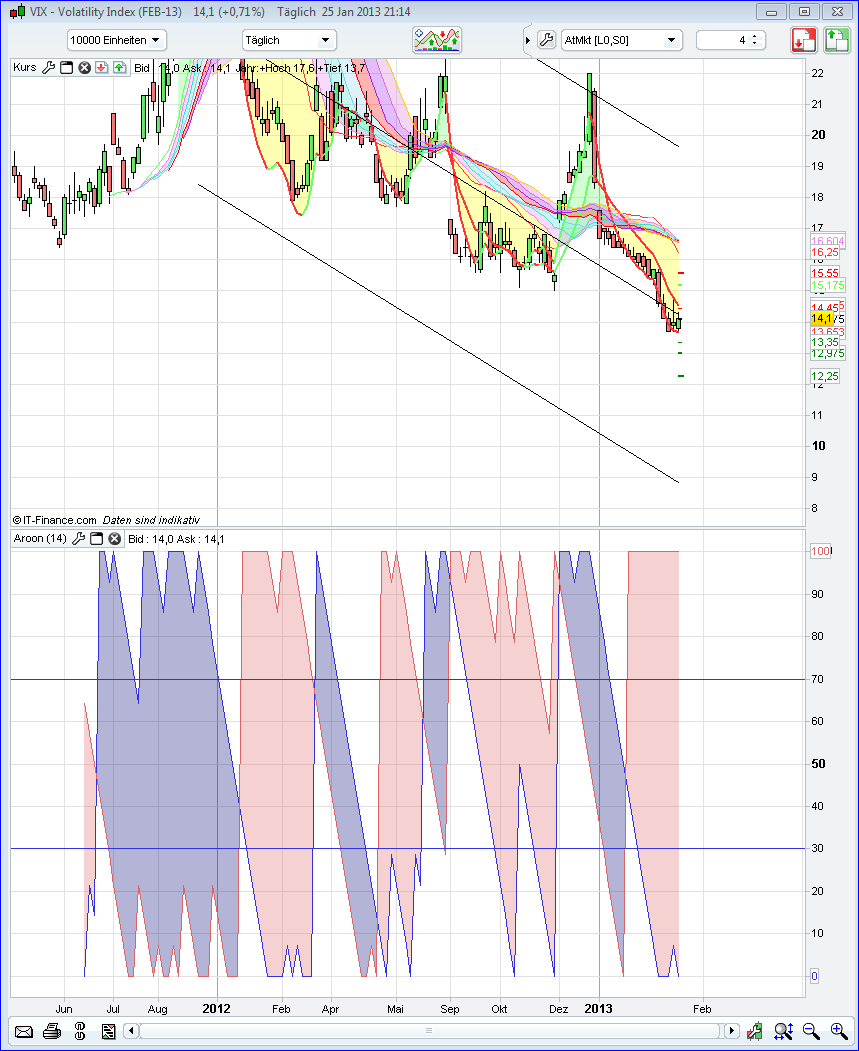
Task: Click the 12,975 price label
Action: (828, 353)
